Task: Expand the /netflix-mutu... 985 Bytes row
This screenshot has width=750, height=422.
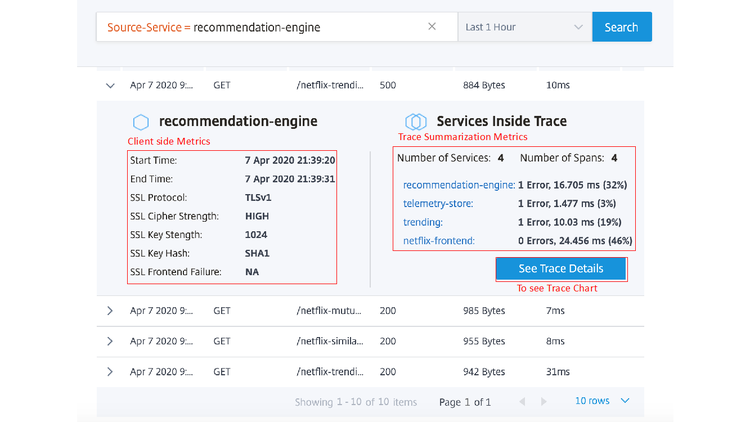Action: pyautogui.click(x=110, y=311)
